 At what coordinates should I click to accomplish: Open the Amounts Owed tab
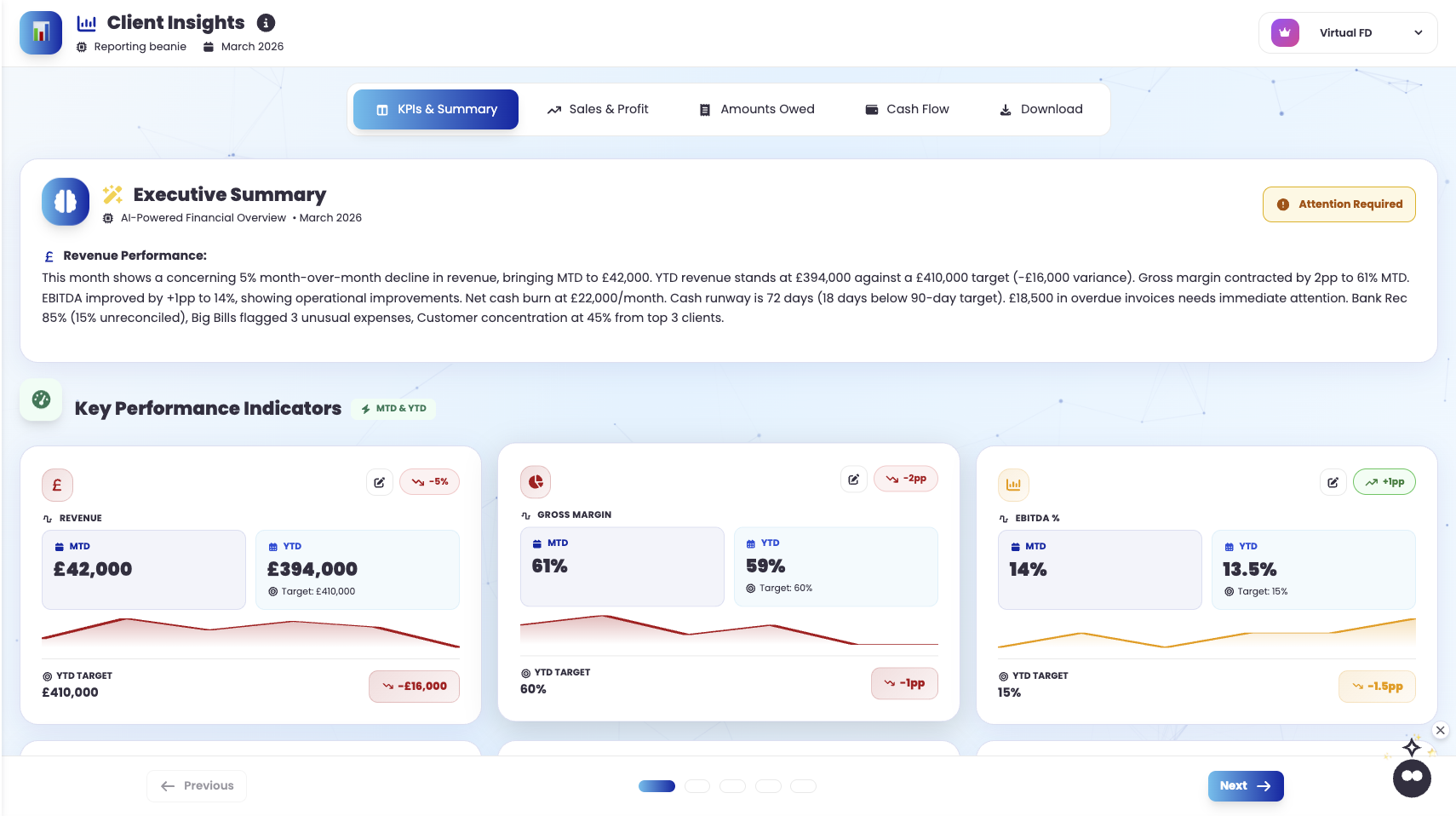click(x=756, y=109)
